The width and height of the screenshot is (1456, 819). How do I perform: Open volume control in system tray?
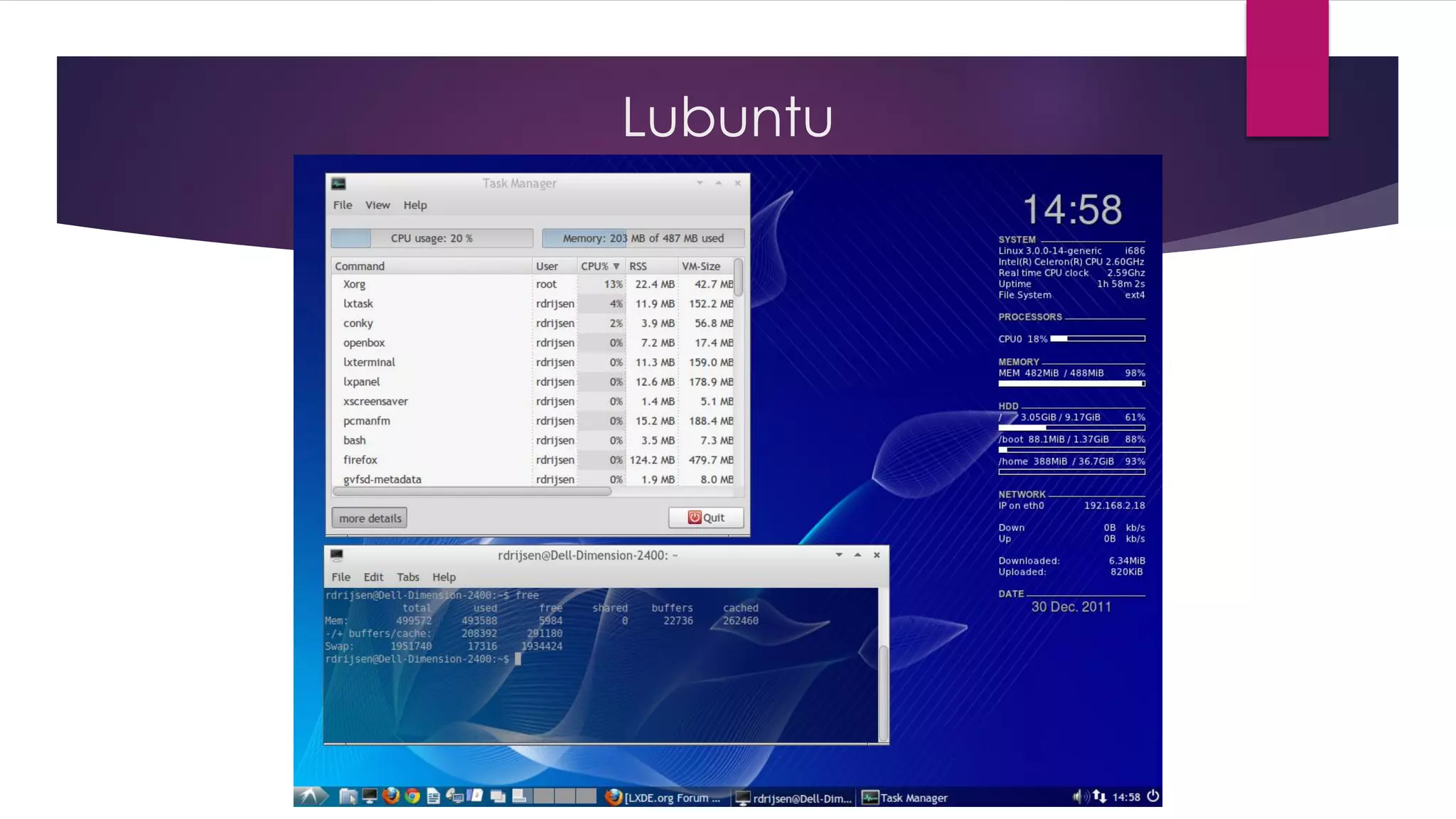[1079, 796]
